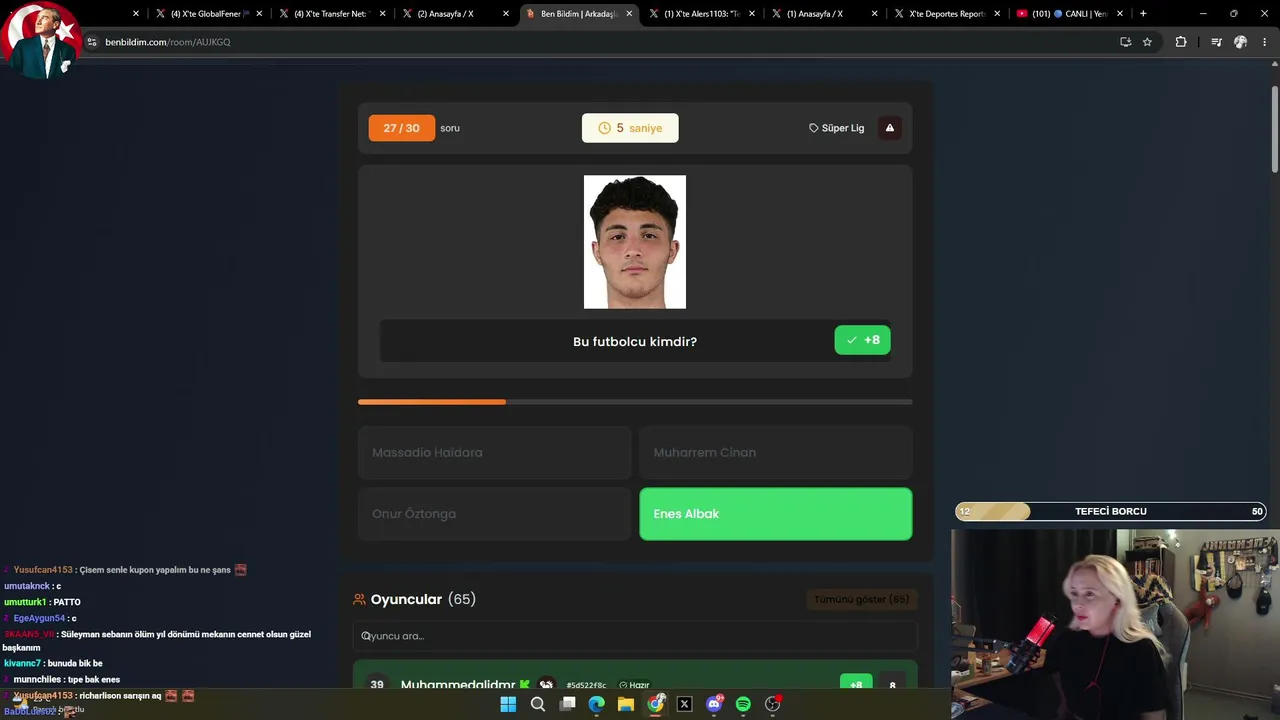Open Task View on the taskbar

pyautogui.click(x=567, y=704)
